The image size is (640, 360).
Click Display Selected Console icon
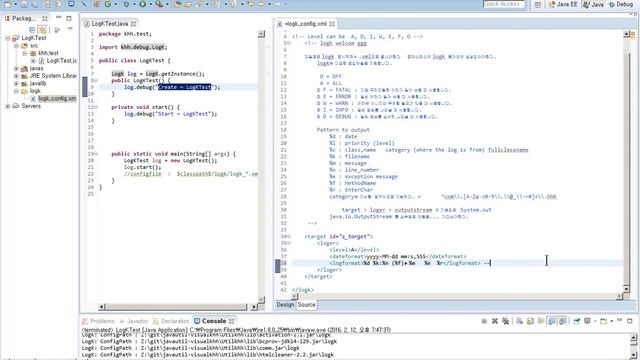(x=587, y=321)
